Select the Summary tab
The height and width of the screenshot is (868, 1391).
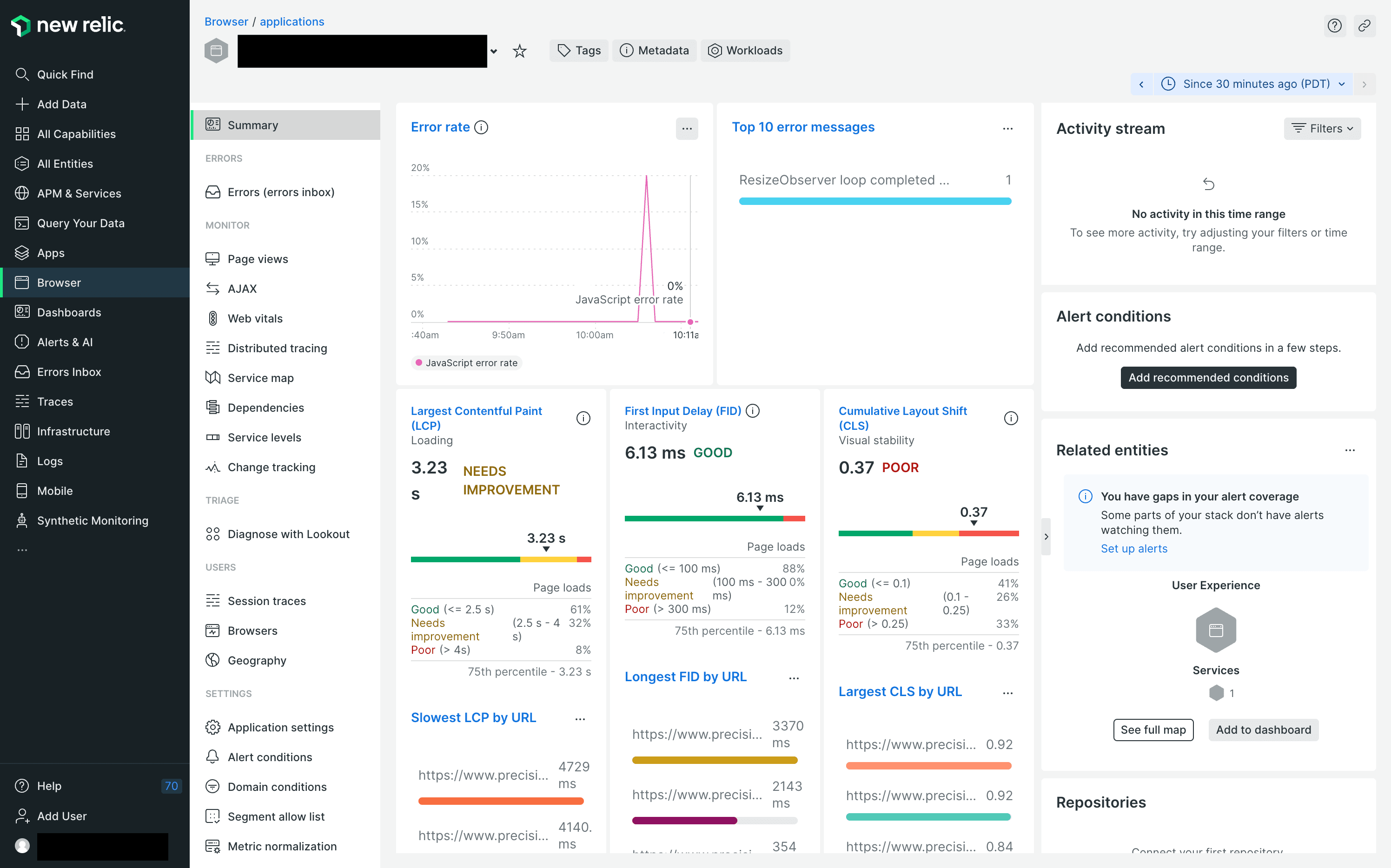pos(286,125)
